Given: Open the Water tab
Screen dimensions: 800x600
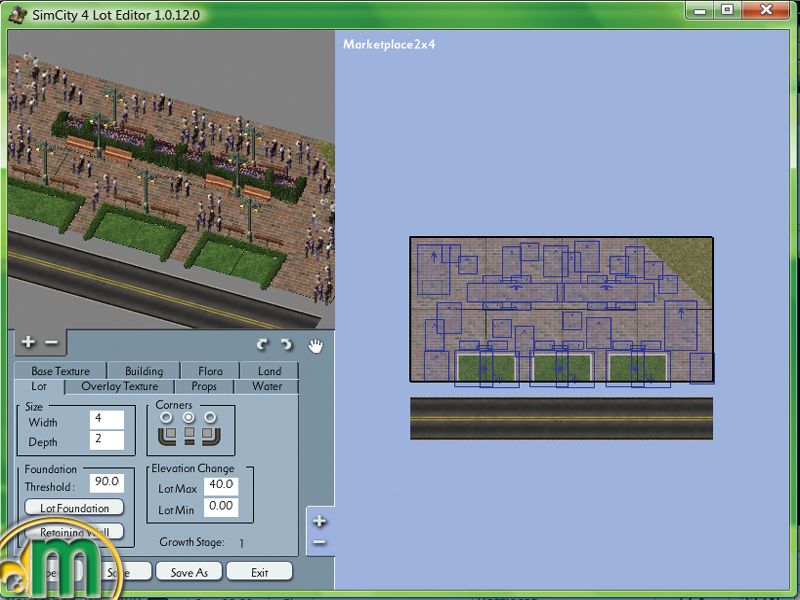Looking at the screenshot, I should (x=267, y=386).
